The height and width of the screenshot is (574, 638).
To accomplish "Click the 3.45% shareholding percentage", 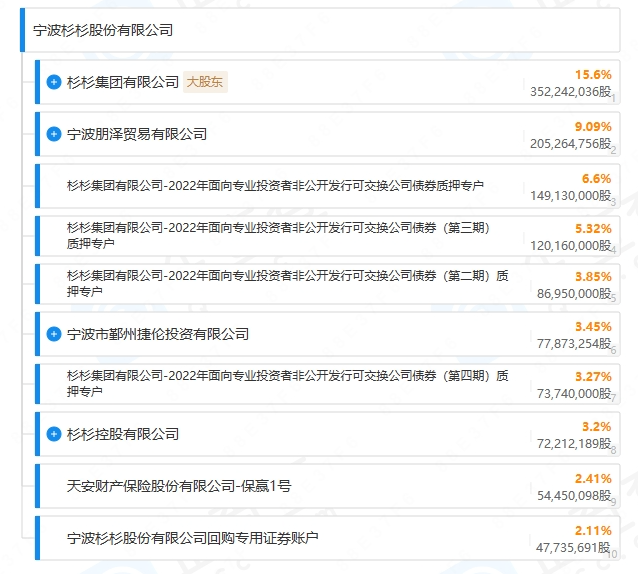I will [593, 327].
